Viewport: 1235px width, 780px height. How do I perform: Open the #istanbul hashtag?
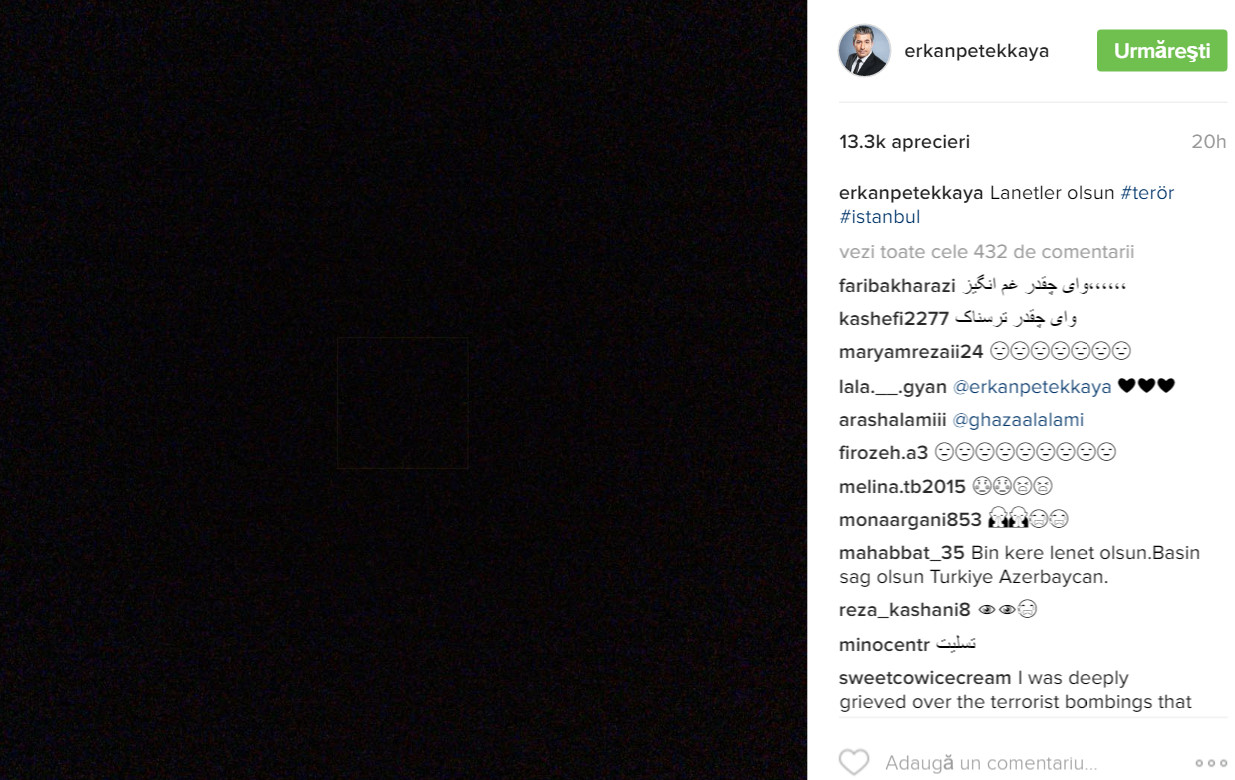pos(880,217)
